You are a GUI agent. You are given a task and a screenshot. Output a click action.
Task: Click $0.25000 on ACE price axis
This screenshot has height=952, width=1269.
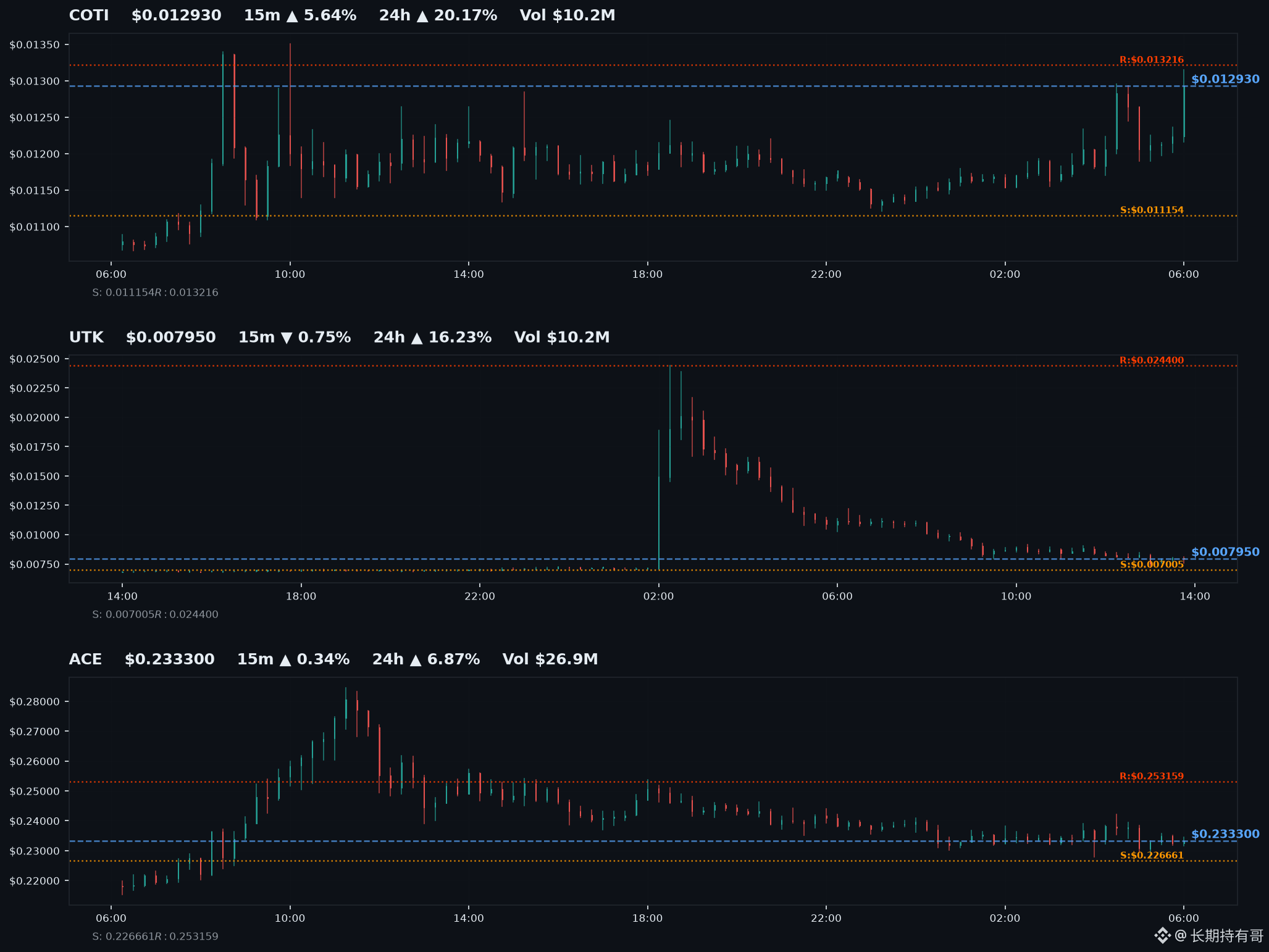[x=35, y=791]
